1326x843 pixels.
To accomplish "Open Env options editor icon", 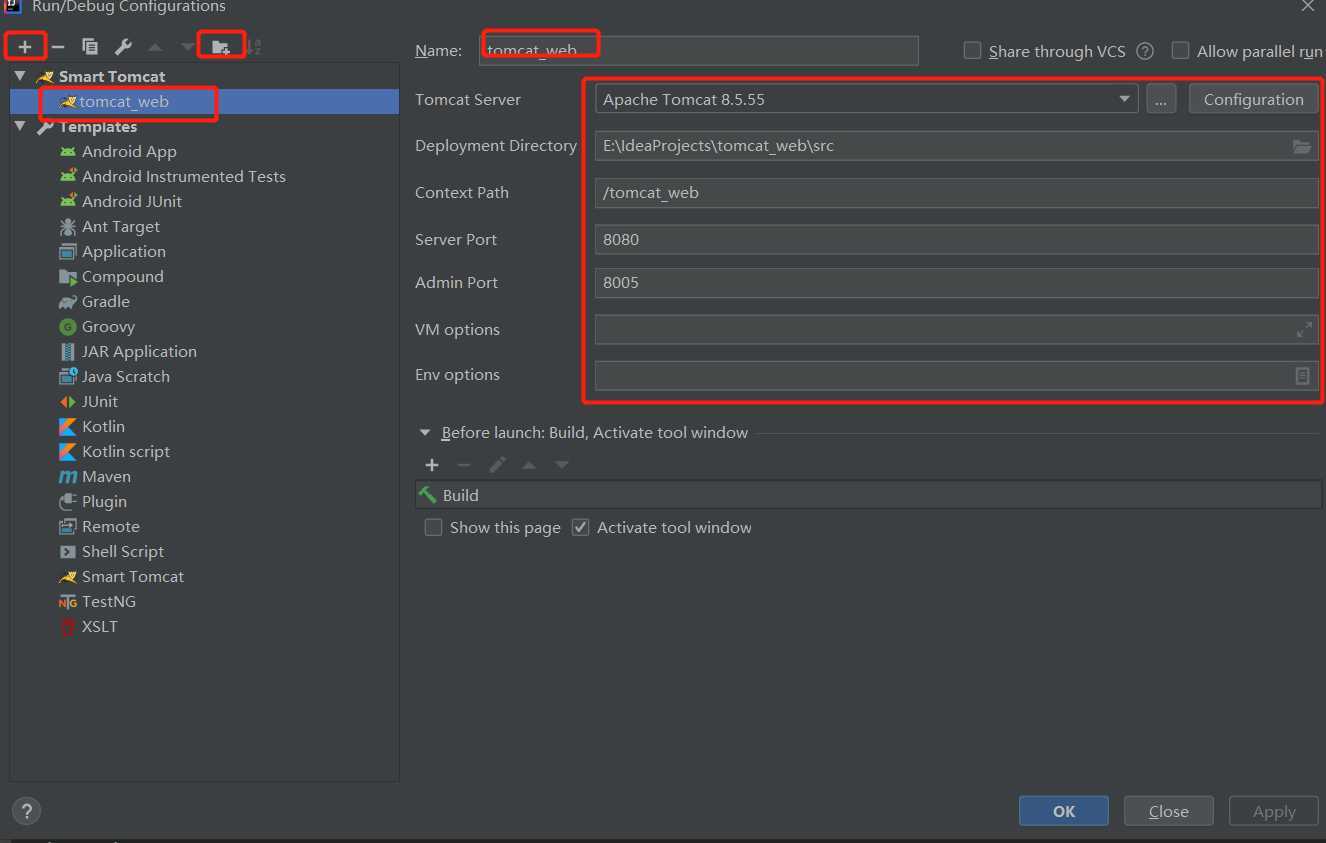I will (x=1302, y=376).
